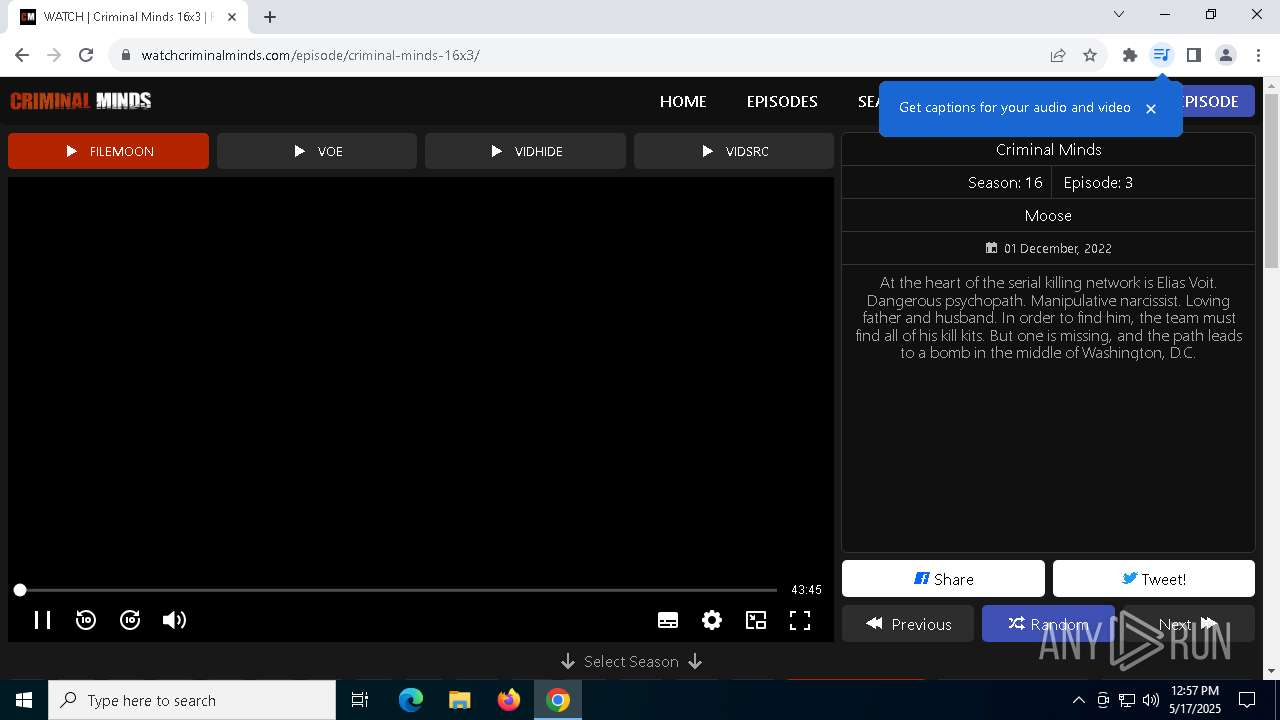Click the 'Moose' episode title

(1048, 216)
